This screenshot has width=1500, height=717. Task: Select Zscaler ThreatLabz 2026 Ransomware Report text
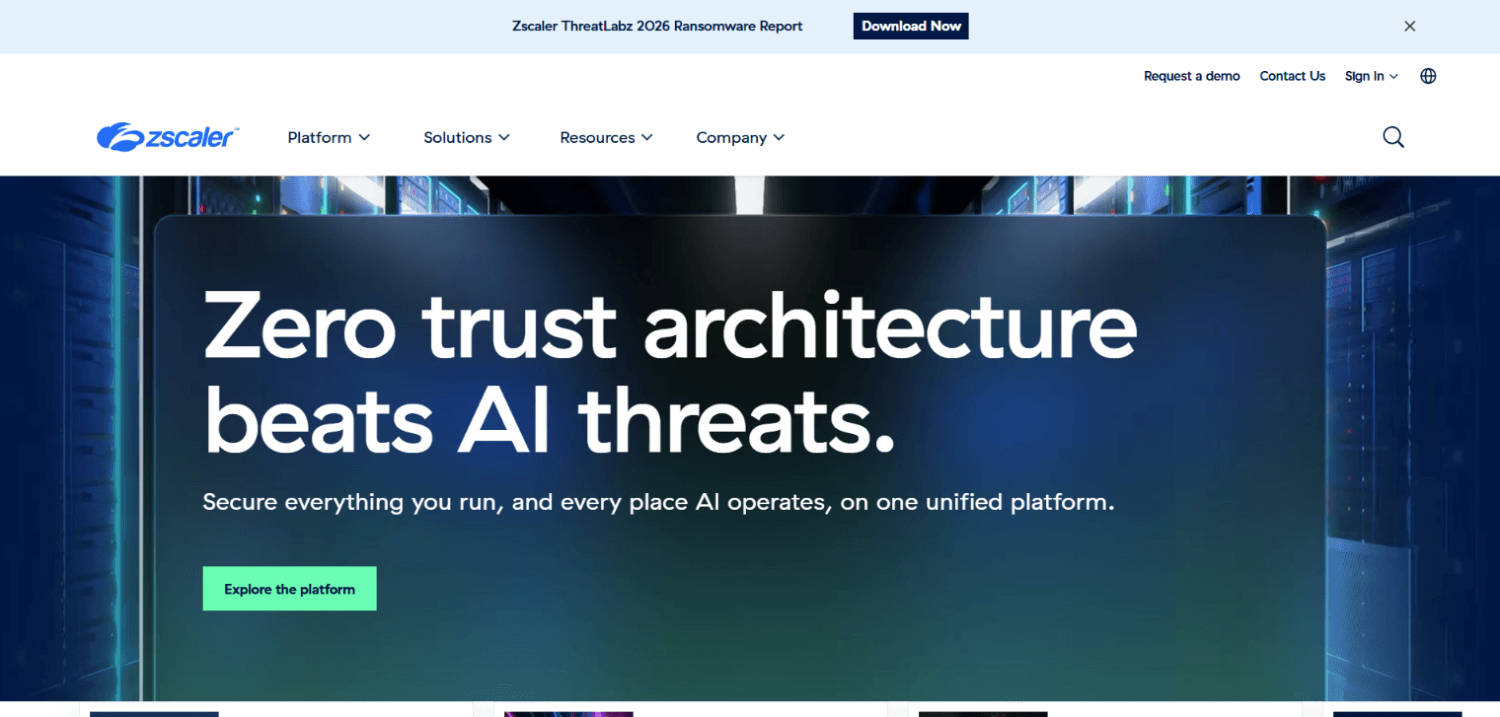tap(657, 26)
